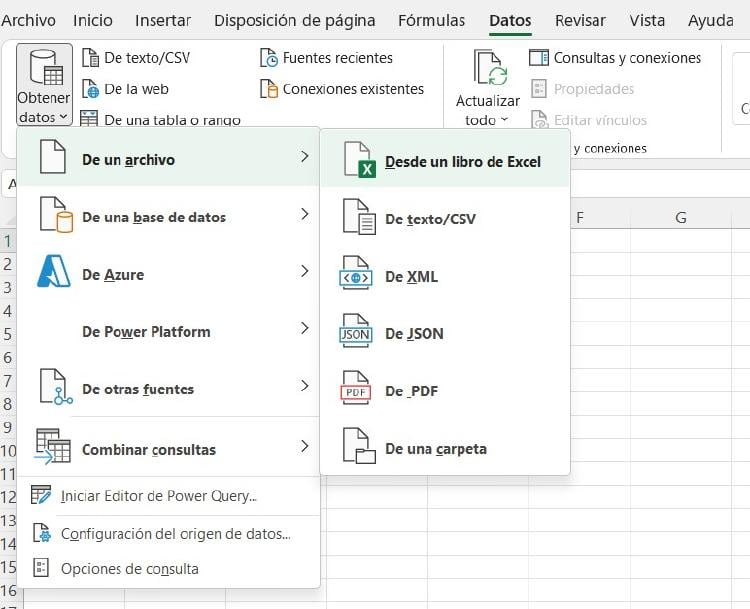
Task: Click the Azure logo icon
Action: (x=54, y=271)
